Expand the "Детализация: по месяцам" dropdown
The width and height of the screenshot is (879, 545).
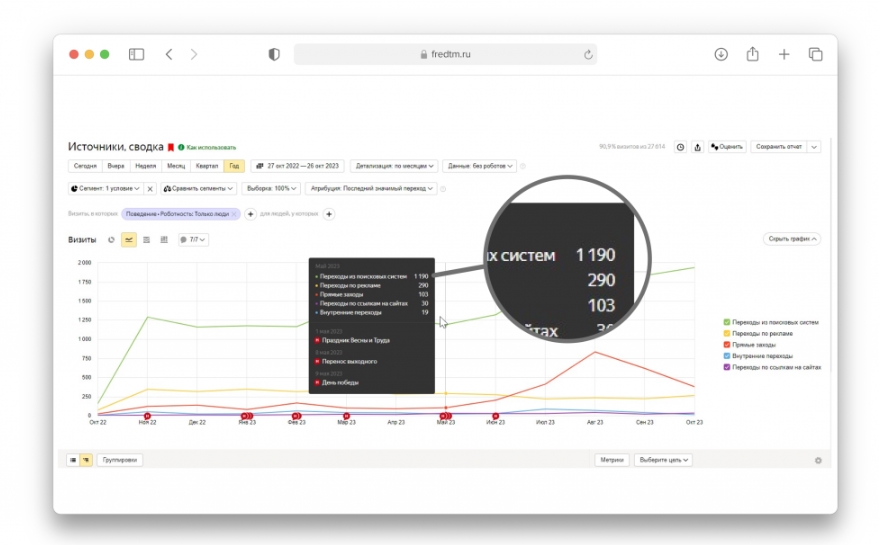coord(394,166)
